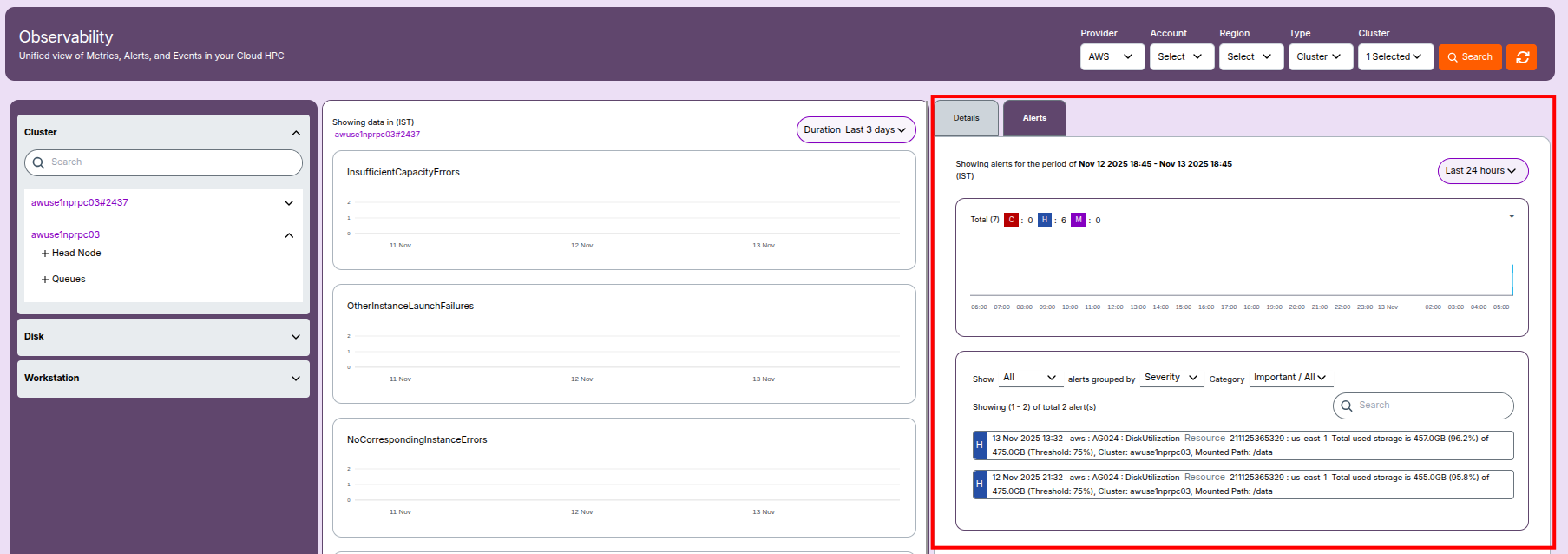Click the magnifier icon in alerts search
The image size is (1568, 554).
1347,406
